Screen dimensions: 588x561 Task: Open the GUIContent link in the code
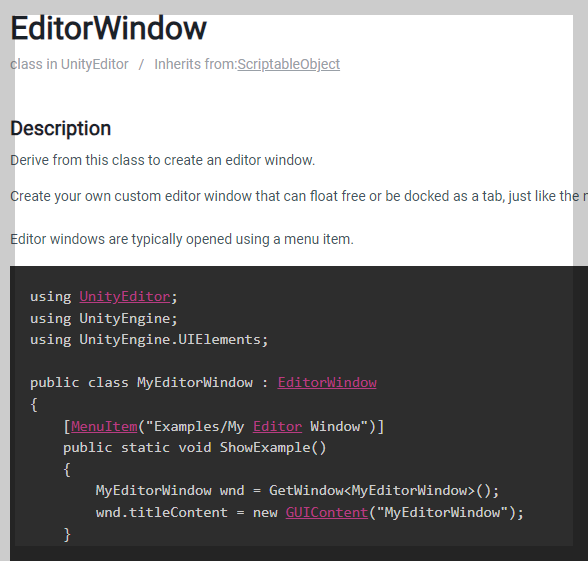click(x=327, y=512)
